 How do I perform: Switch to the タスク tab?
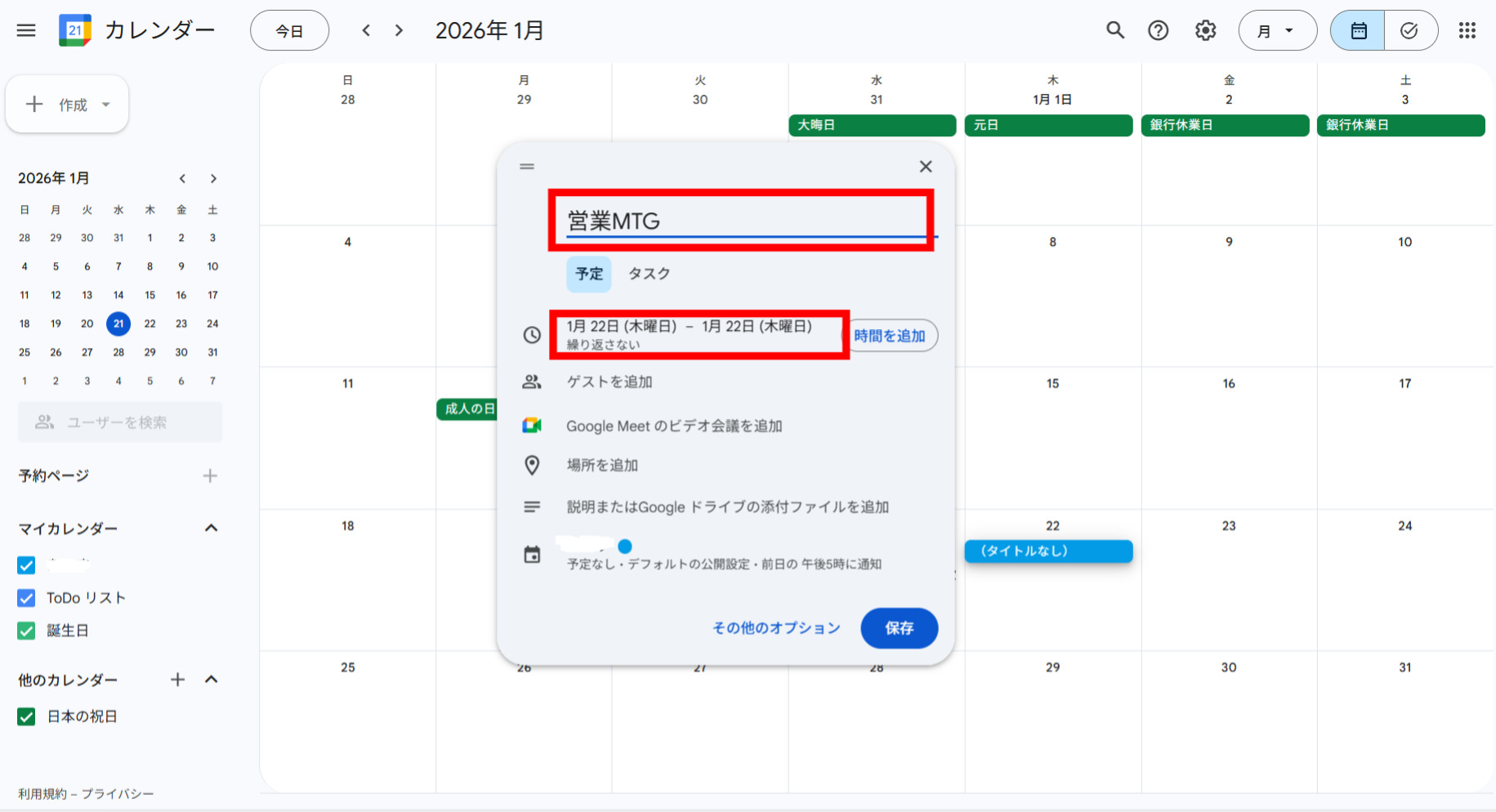(648, 274)
